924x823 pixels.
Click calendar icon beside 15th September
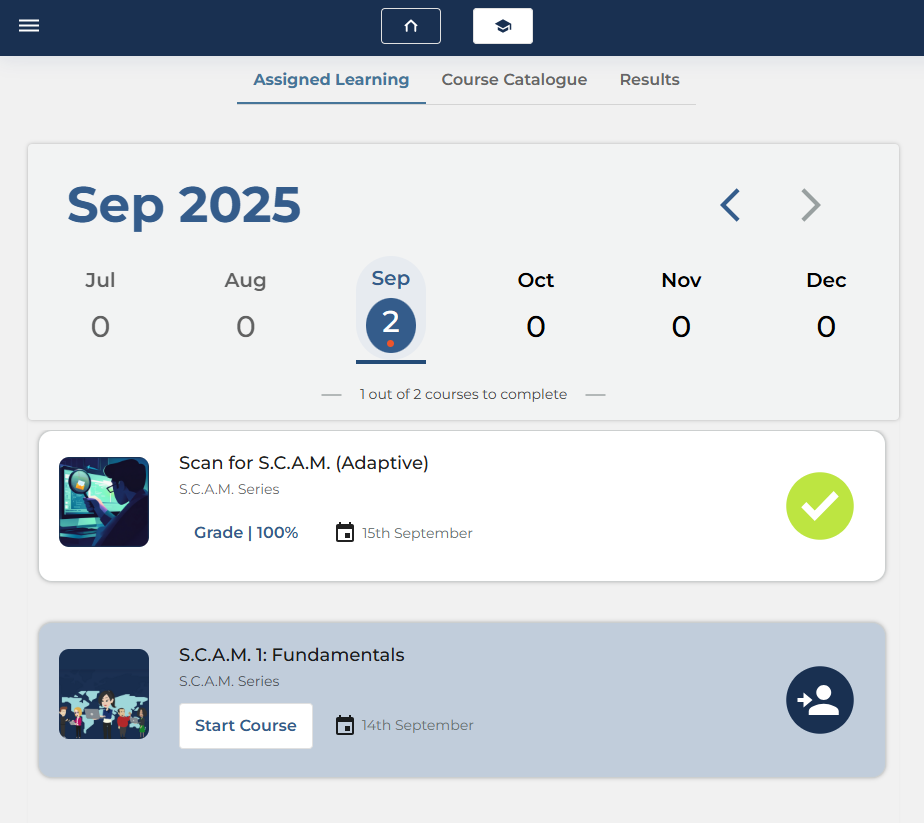(x=345, y=533)
